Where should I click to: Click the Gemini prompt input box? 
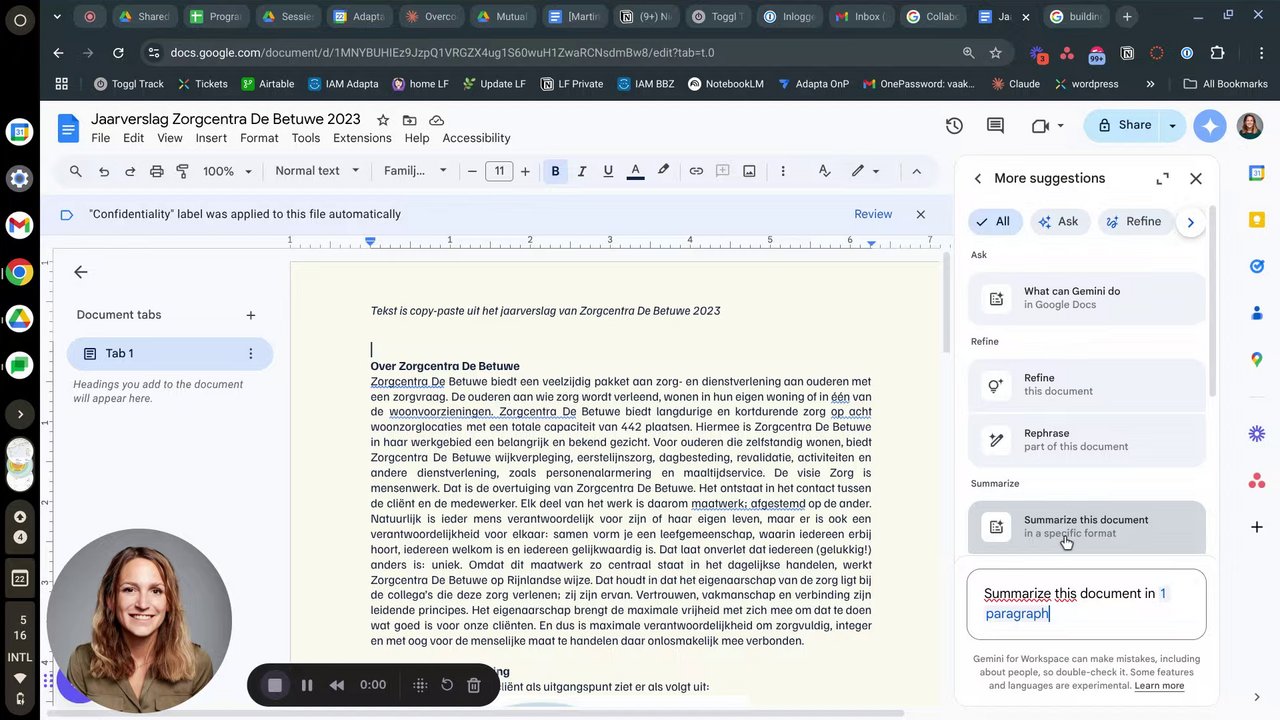(1087, 604)
